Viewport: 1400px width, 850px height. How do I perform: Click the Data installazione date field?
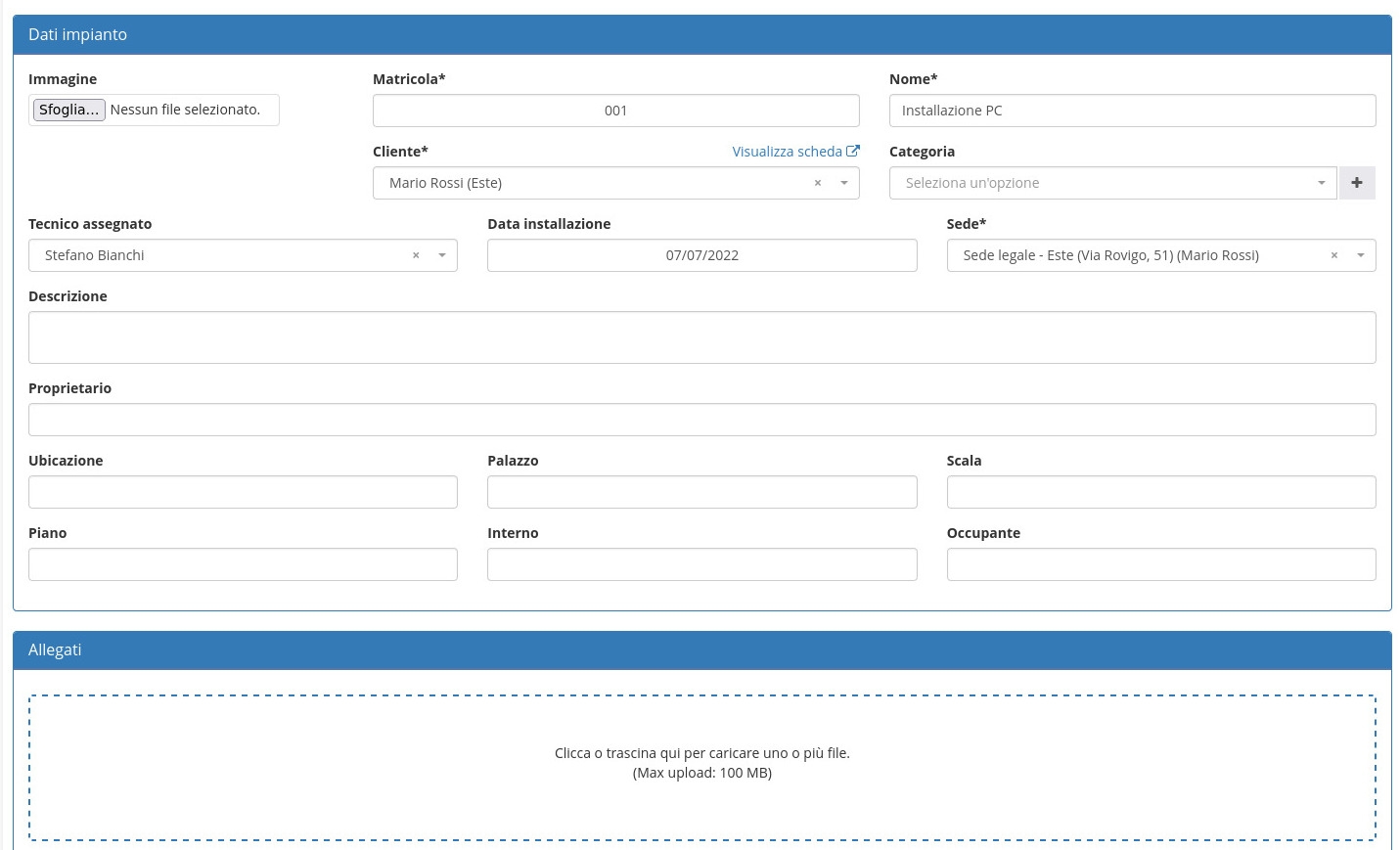(701, 255)
